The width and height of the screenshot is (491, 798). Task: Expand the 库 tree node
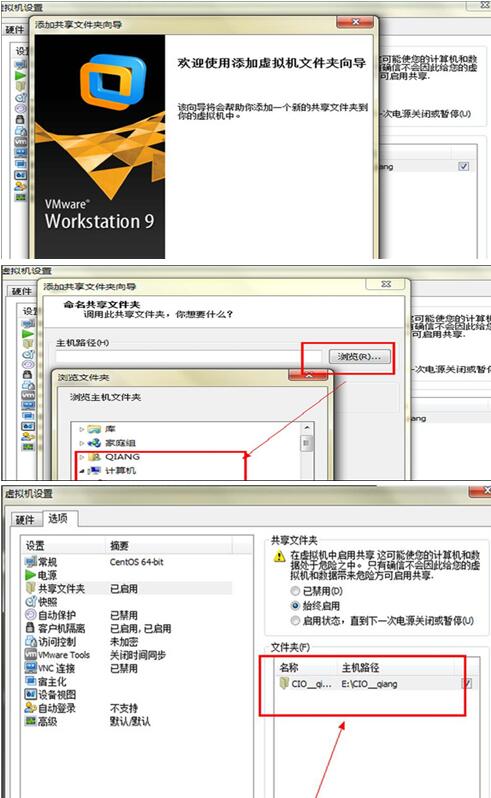coord(81,429)
